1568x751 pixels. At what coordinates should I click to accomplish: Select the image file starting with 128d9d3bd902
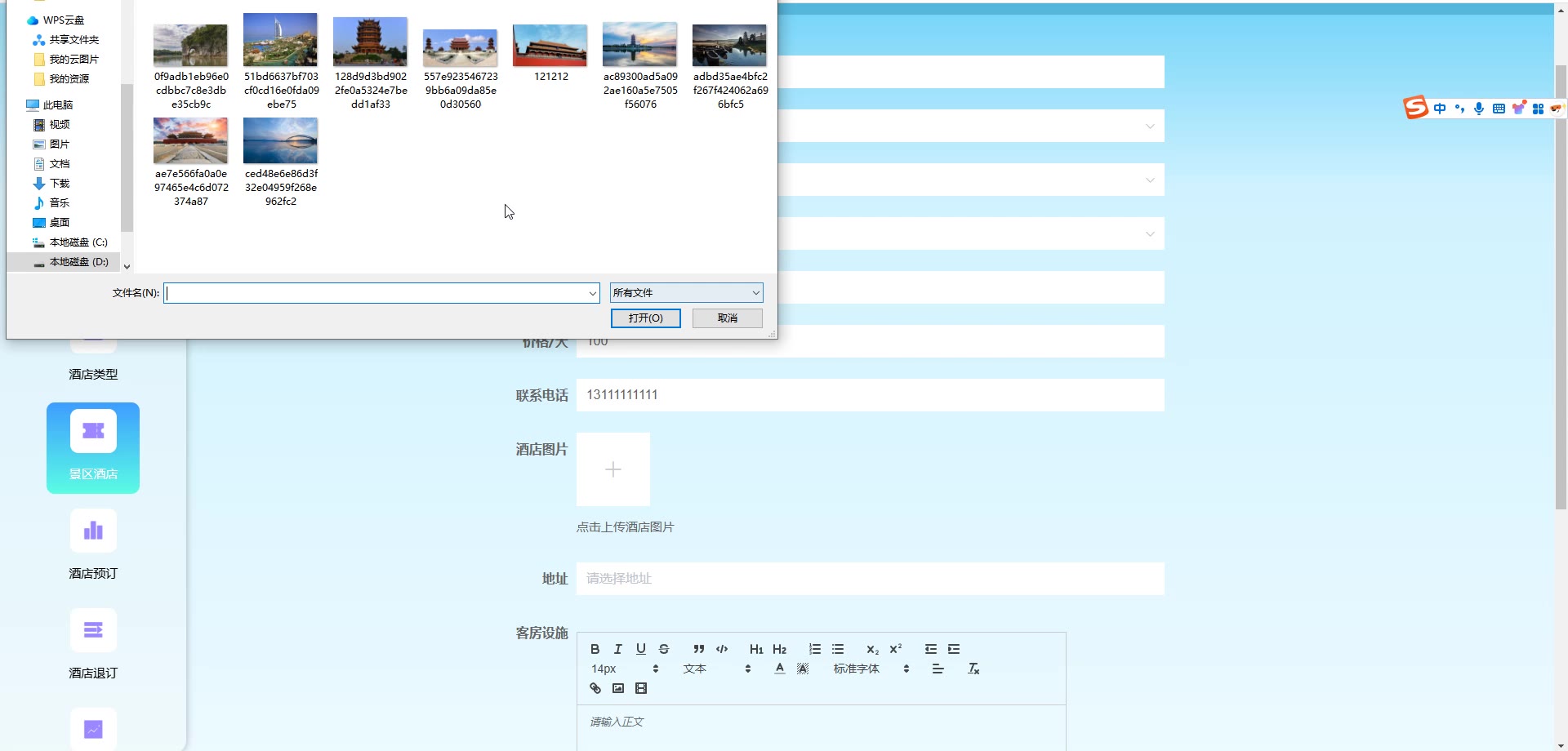pos(371,64)
